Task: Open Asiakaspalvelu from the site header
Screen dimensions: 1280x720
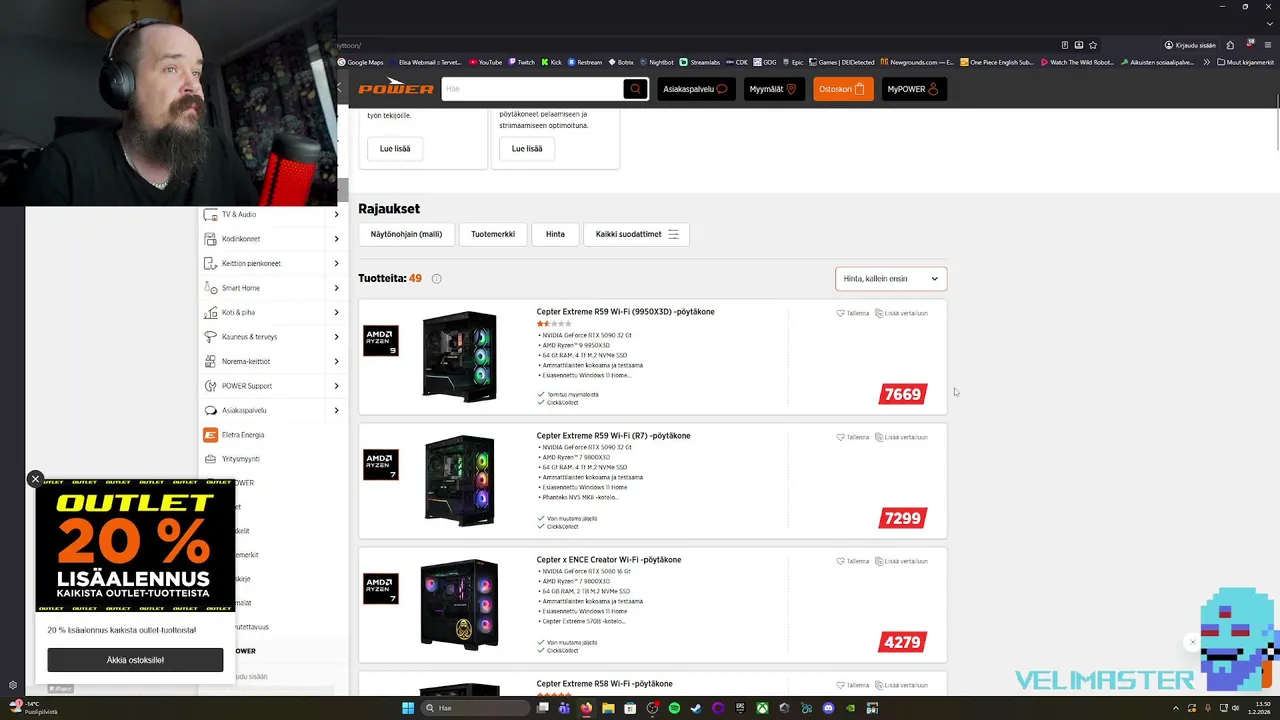Action: click(695, 89)
